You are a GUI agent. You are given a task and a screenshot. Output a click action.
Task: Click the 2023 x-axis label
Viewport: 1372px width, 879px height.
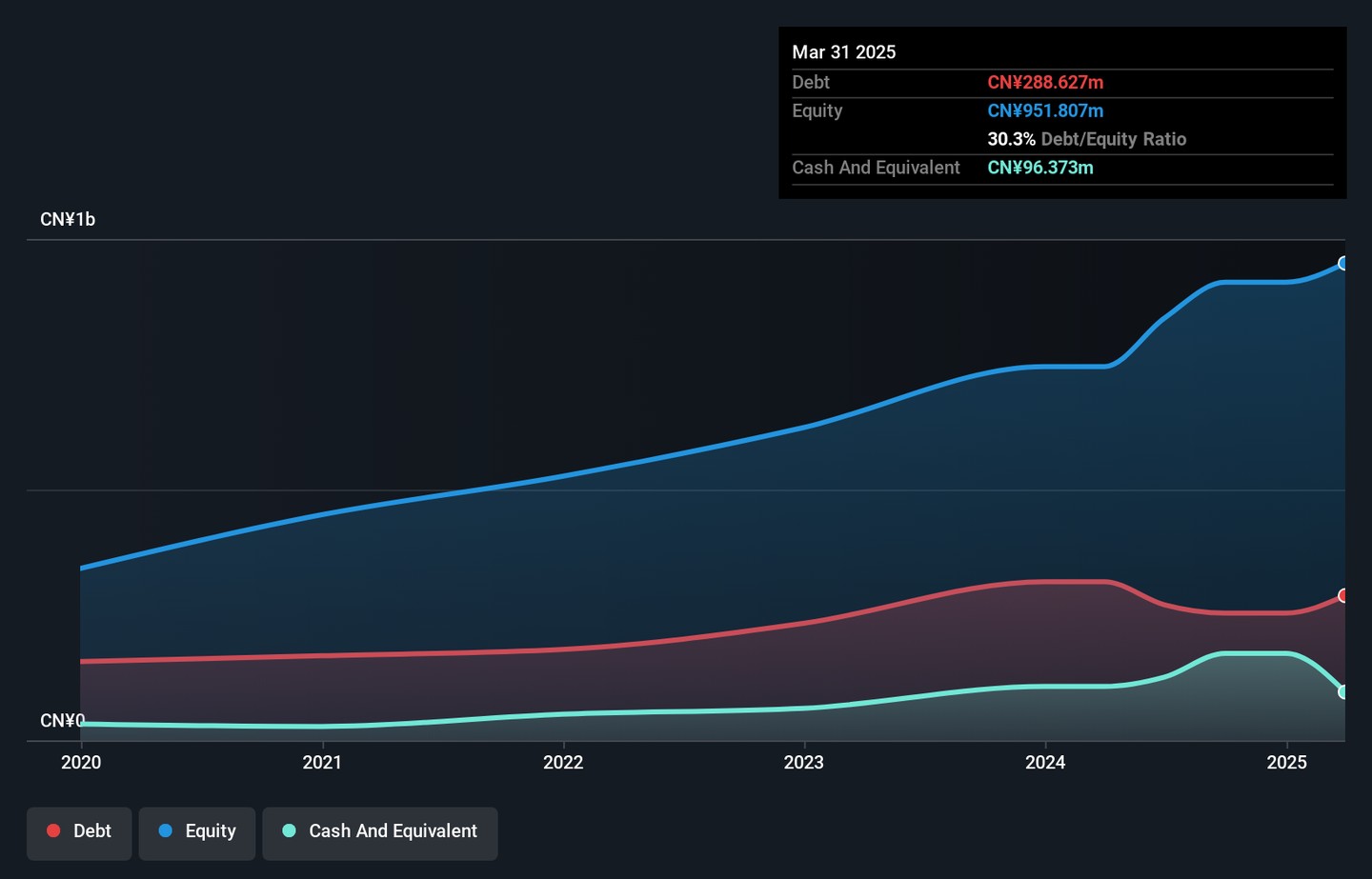click(804, 762)
